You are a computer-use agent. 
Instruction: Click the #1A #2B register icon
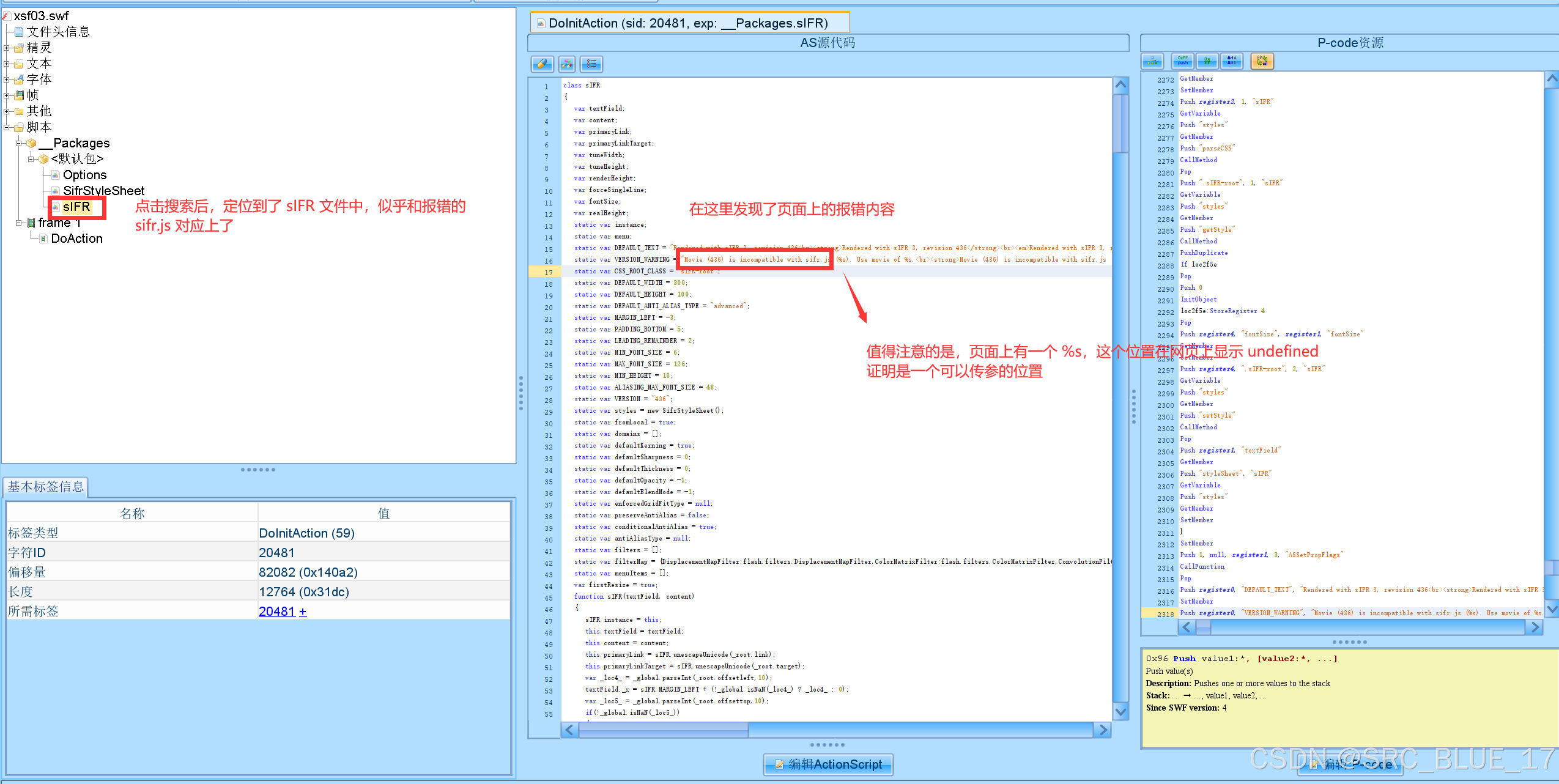(1231, 61)
